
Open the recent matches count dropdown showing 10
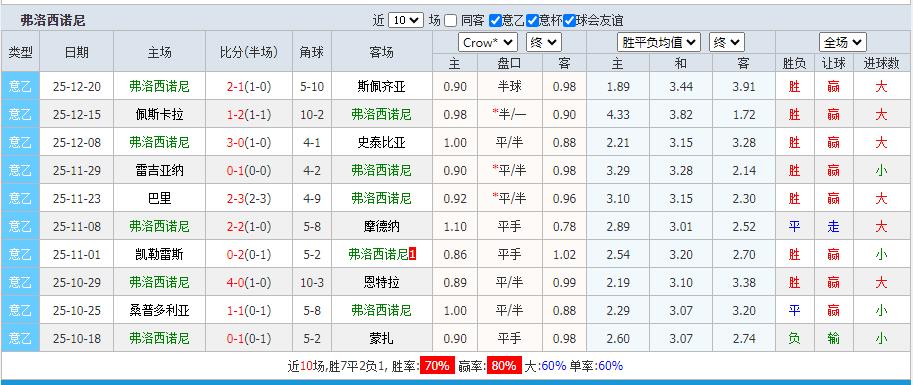pyautogui.click(x=405, y=20)
